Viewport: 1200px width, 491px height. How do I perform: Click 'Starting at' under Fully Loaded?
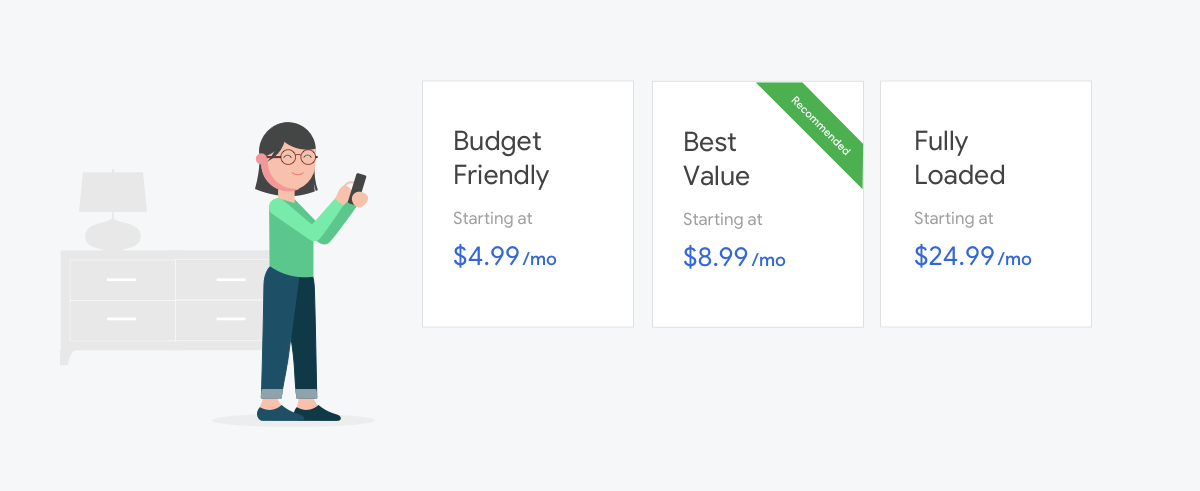pos(954,218)
